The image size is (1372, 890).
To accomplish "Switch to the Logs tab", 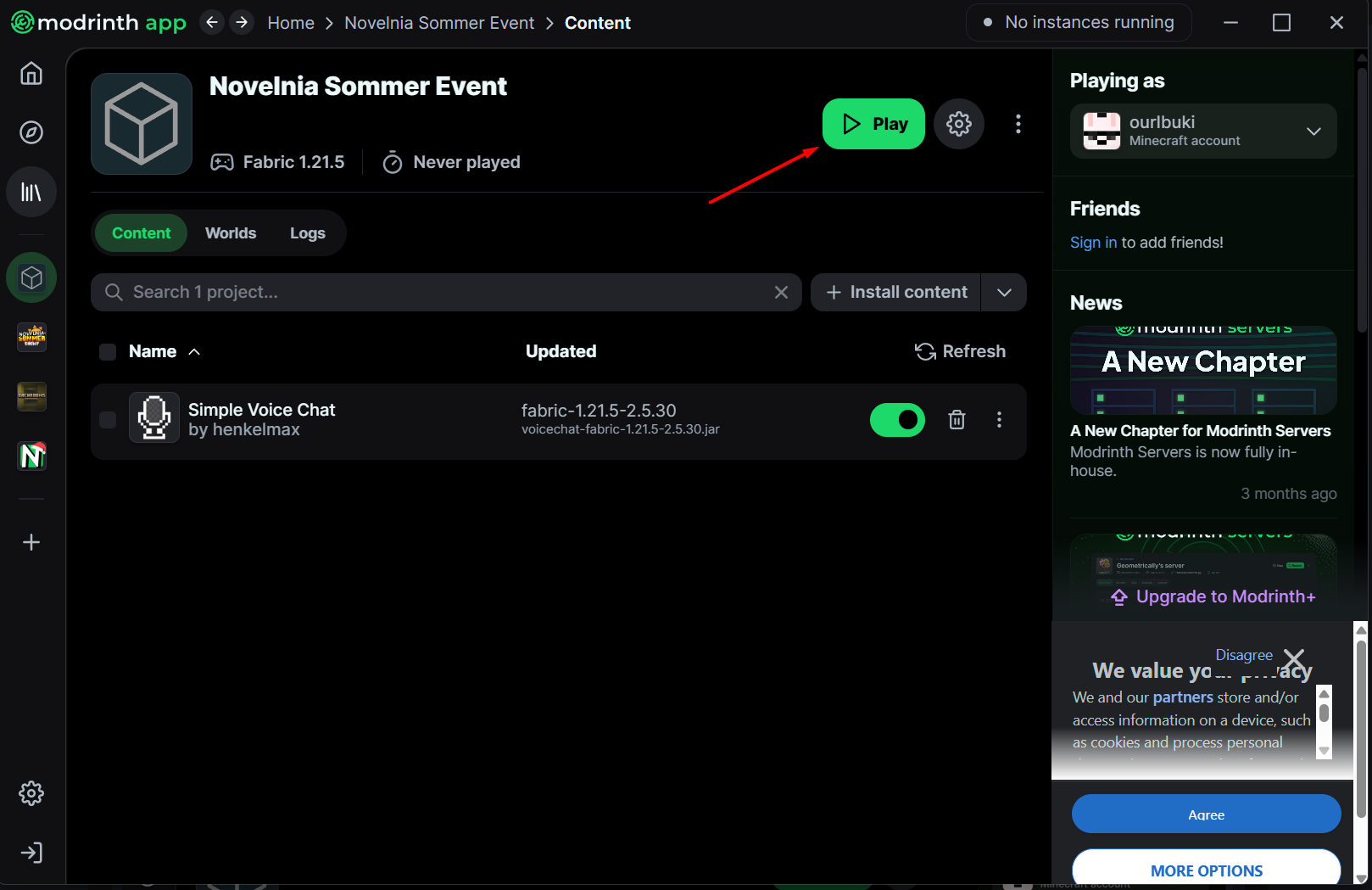I will coord(308,233).
